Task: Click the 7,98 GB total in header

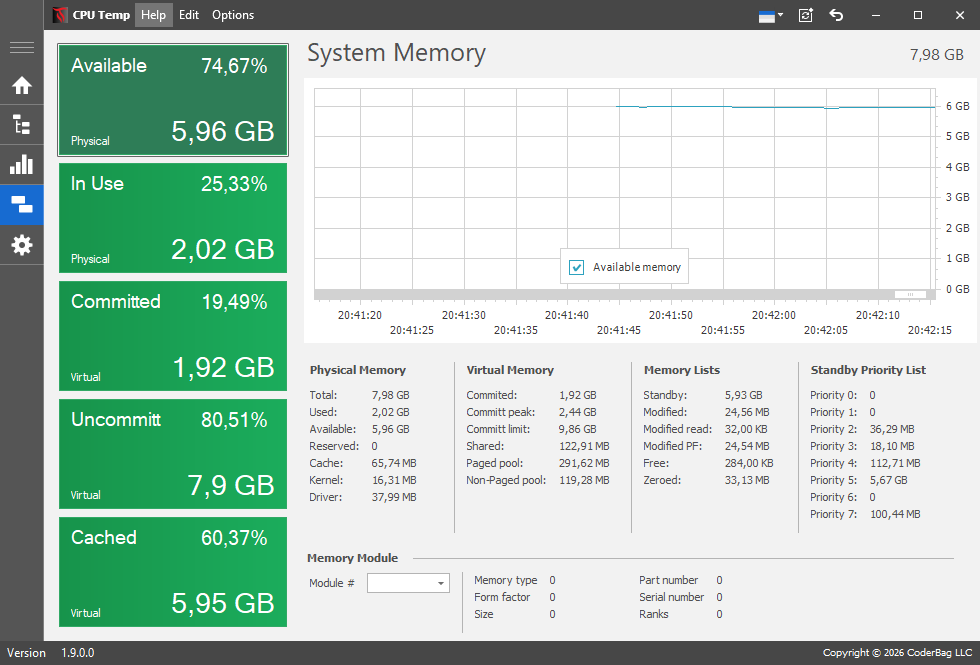Action: pyautogui.click(x=936, y=55)
